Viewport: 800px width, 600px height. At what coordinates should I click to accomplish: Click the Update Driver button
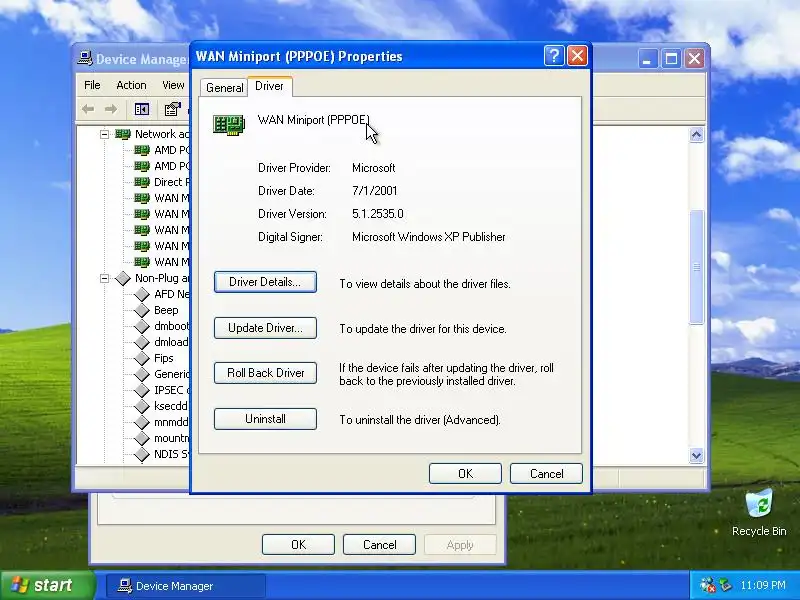point(265,328)
